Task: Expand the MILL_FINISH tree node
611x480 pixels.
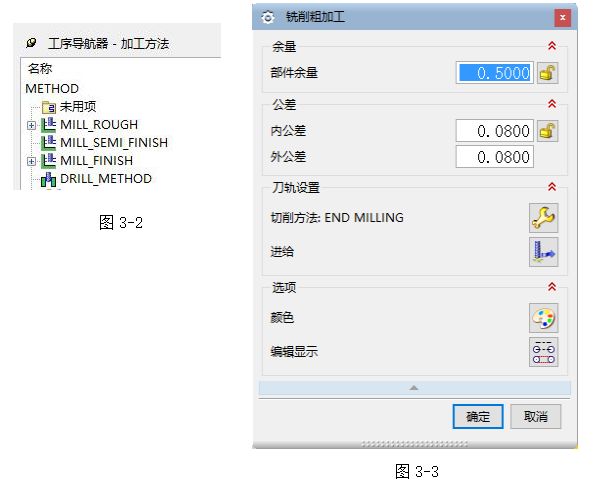Action: point(32,161)
